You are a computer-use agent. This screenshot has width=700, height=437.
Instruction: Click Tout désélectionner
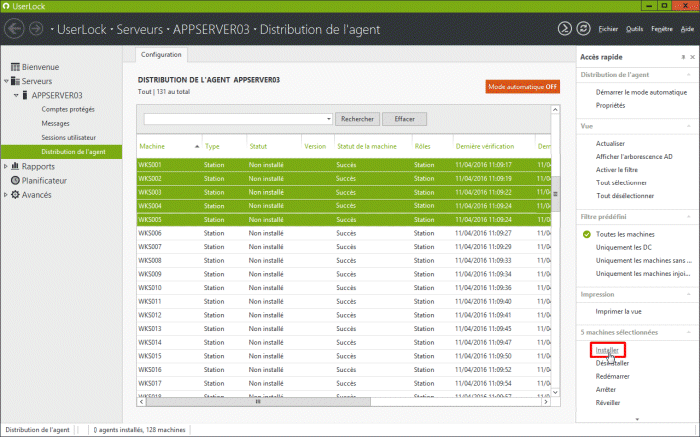click(625, 196)
